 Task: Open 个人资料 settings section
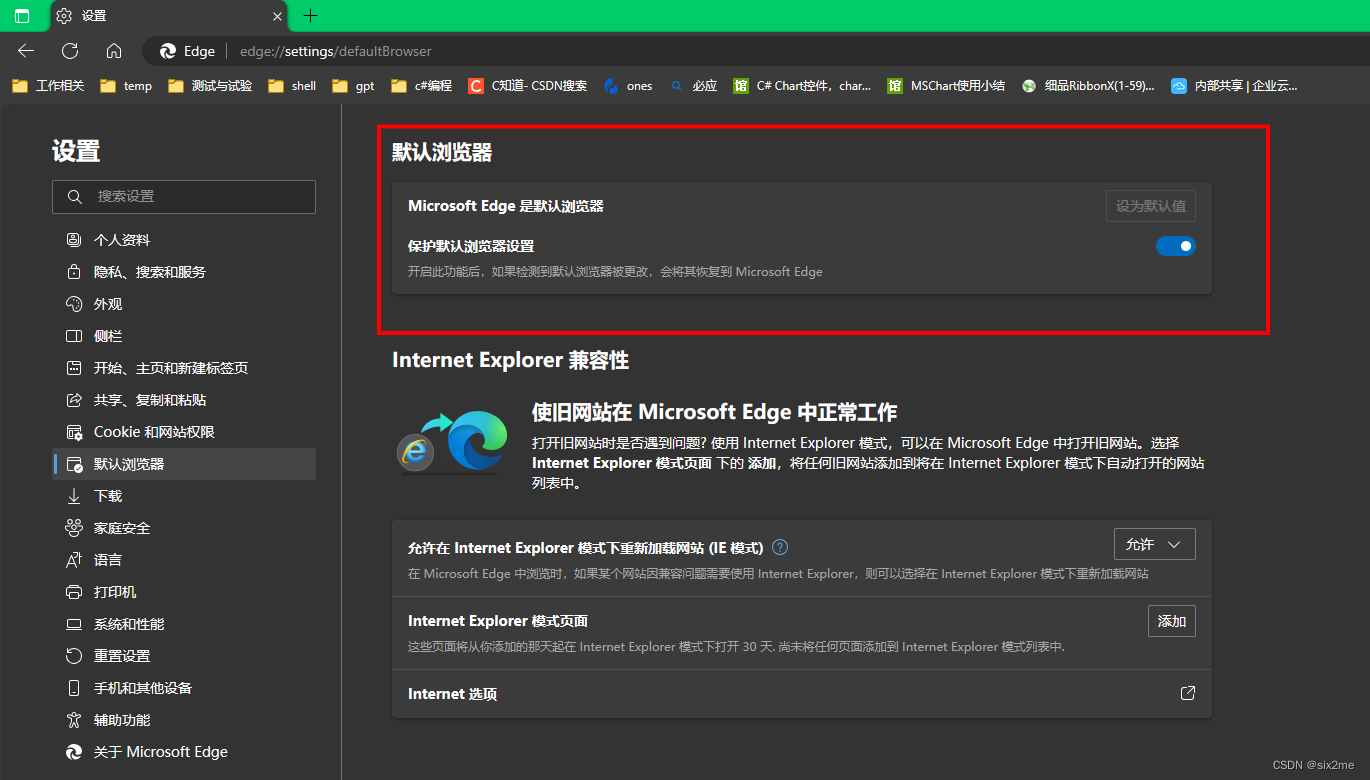click(x=184, y=240)
